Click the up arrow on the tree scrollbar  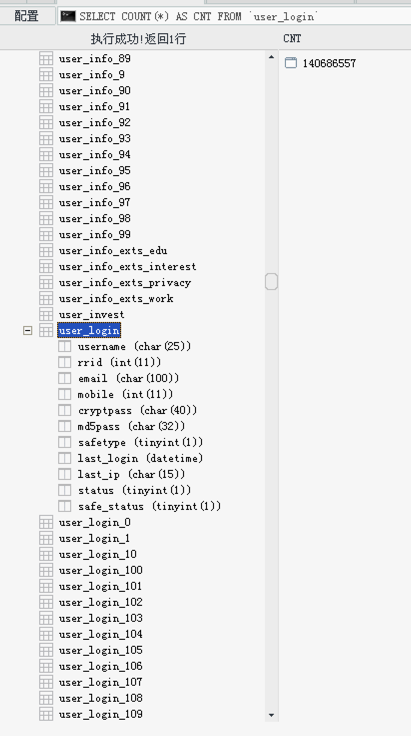pos(271,57)
